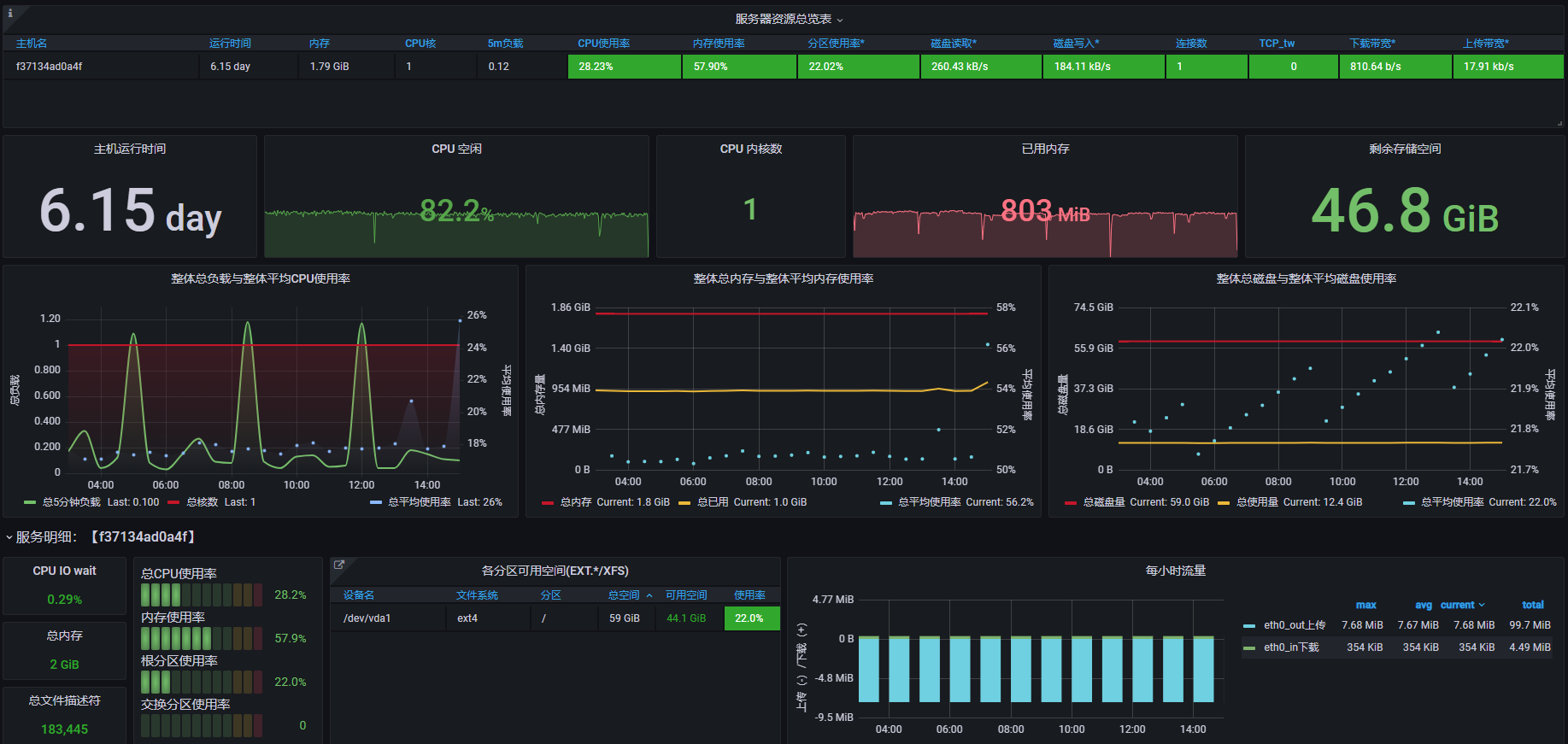This screenshot has height=744, width=1568.
Task: Click the info icon on the overview table panel
Action: [10, 13]
